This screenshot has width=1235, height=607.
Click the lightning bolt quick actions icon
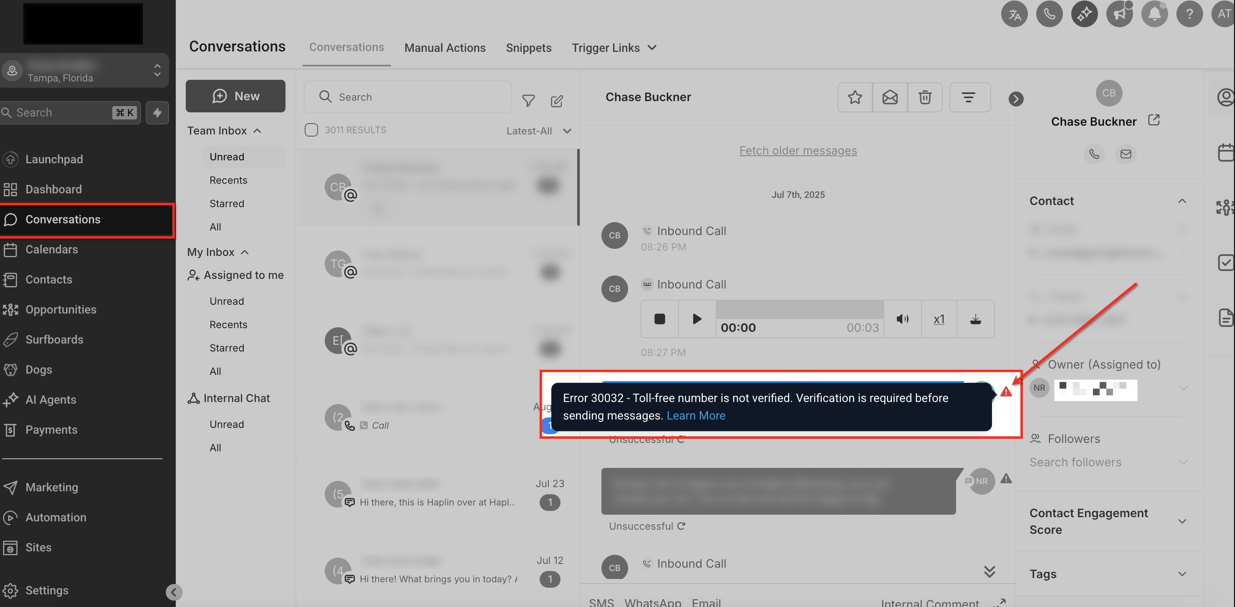pyautogui.click(x=157, y=113)
